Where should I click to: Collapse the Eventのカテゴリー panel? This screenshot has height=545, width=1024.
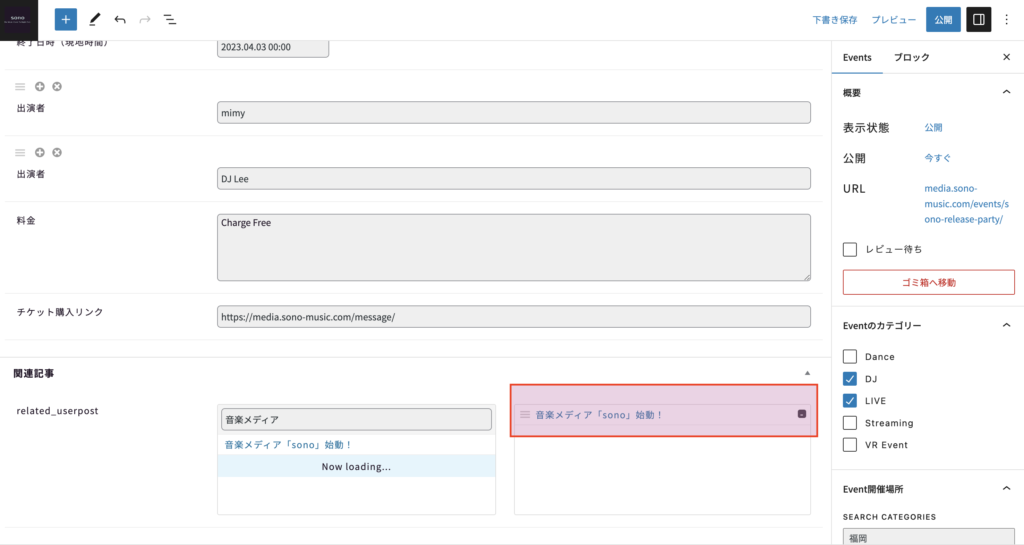tap(1006, 325)
